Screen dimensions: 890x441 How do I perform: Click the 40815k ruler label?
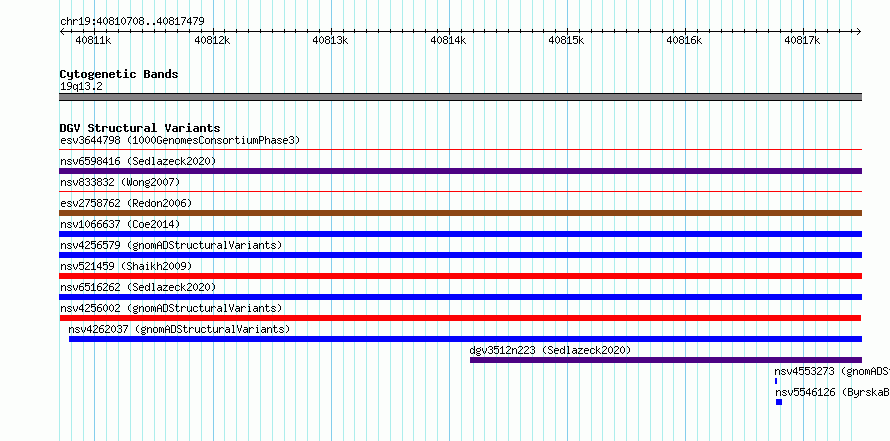pyautogui.click(x=566, y=40)
